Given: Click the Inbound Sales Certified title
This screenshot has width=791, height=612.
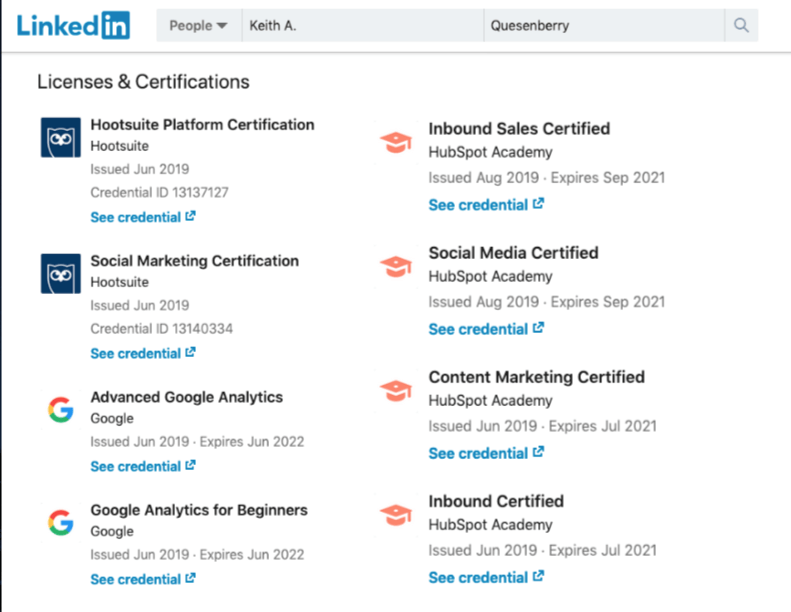Looking at the screenshot, I should pyautogui.click(x=519, y=129).
